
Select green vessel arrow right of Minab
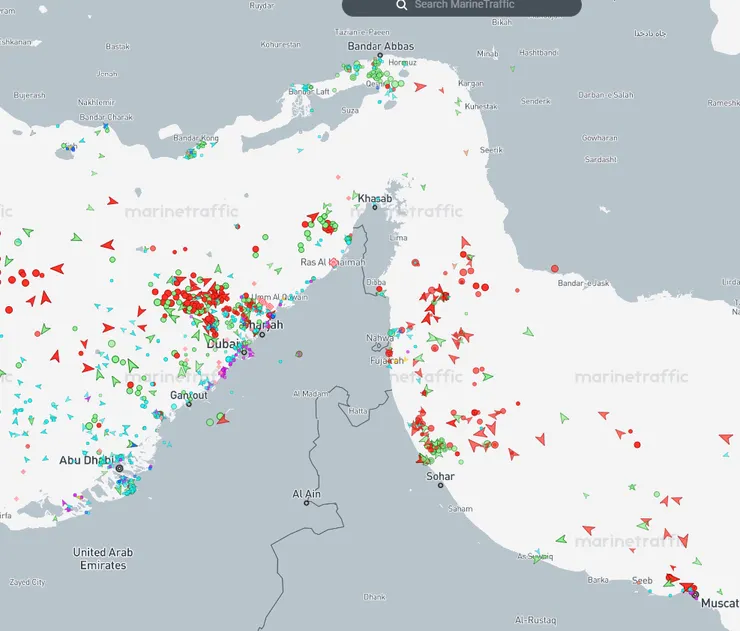pos(513,69)
